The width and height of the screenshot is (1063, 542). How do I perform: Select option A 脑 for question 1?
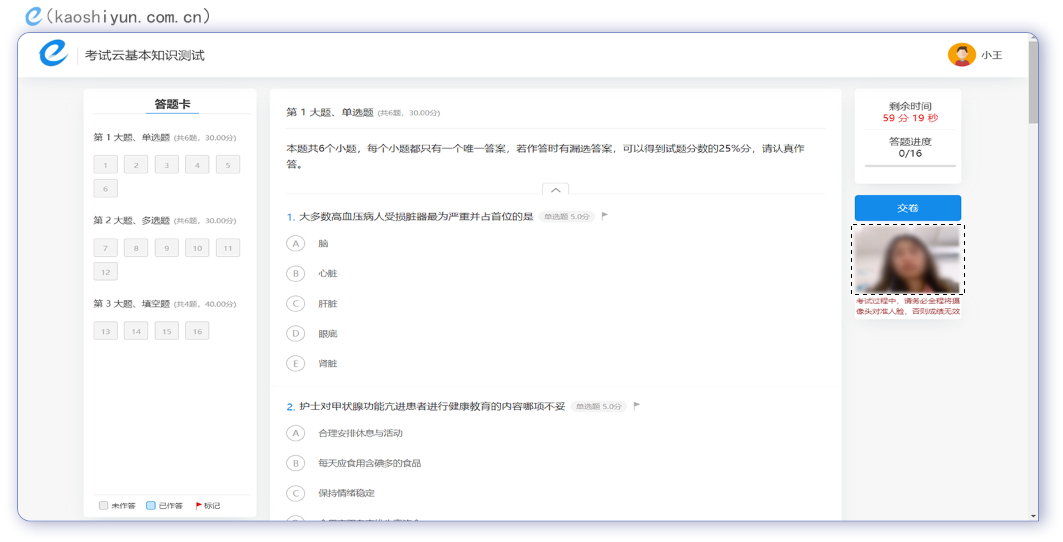click(x=295, y=243)
